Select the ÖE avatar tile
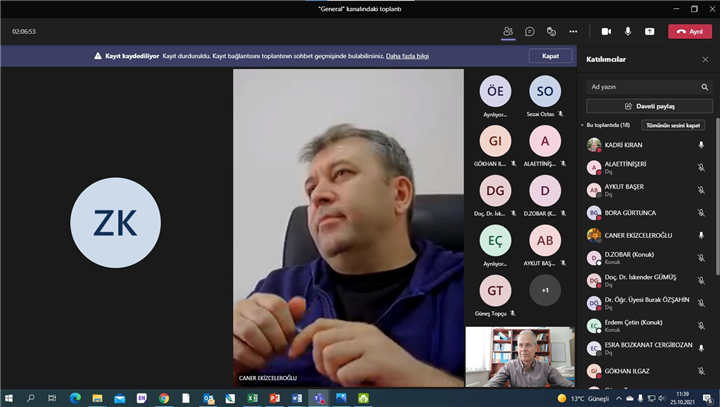The width and height of the screenshot is (720, 407). (x=495, y=91)
